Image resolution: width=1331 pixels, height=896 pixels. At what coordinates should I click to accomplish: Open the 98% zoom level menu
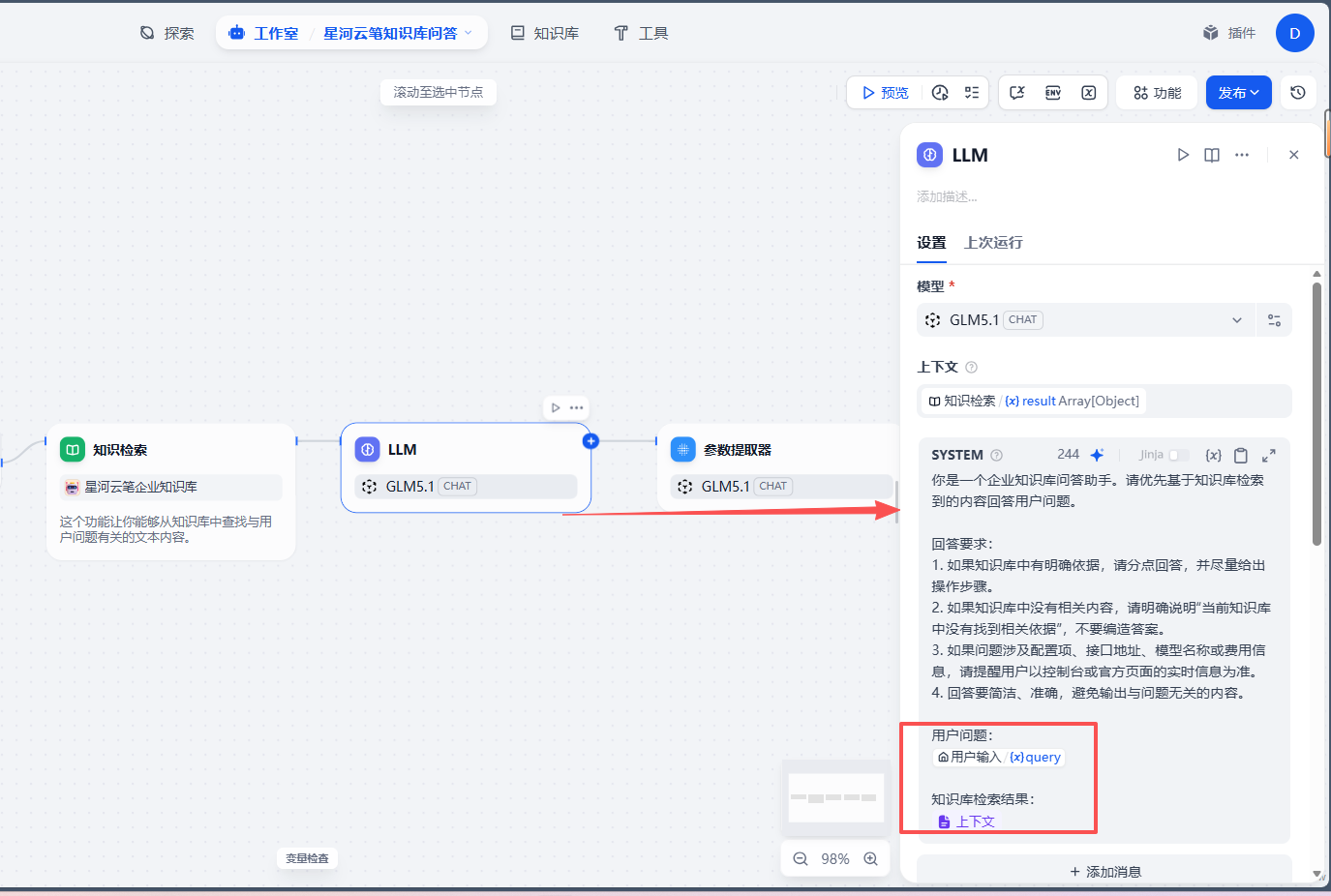point(835,859)
